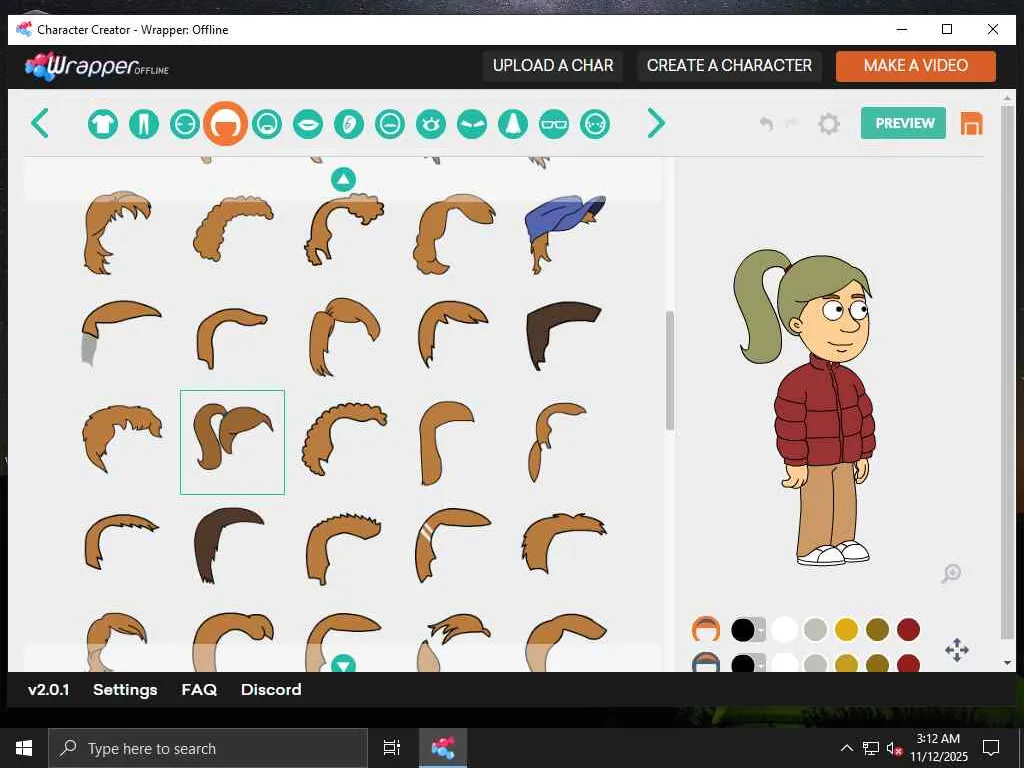Go to next category page arrow
This screenshot has width=1024, height=768.
point(656,123)
